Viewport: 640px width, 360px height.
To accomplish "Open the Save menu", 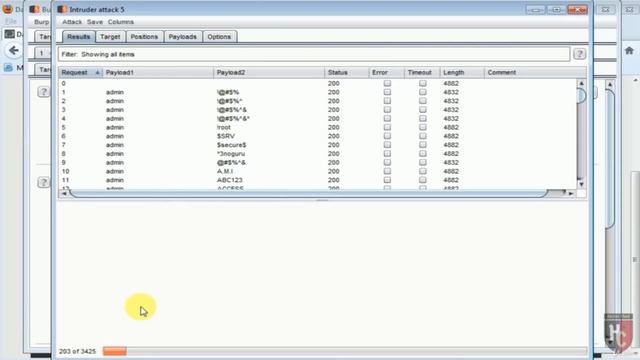I will (x=95, y=22).
